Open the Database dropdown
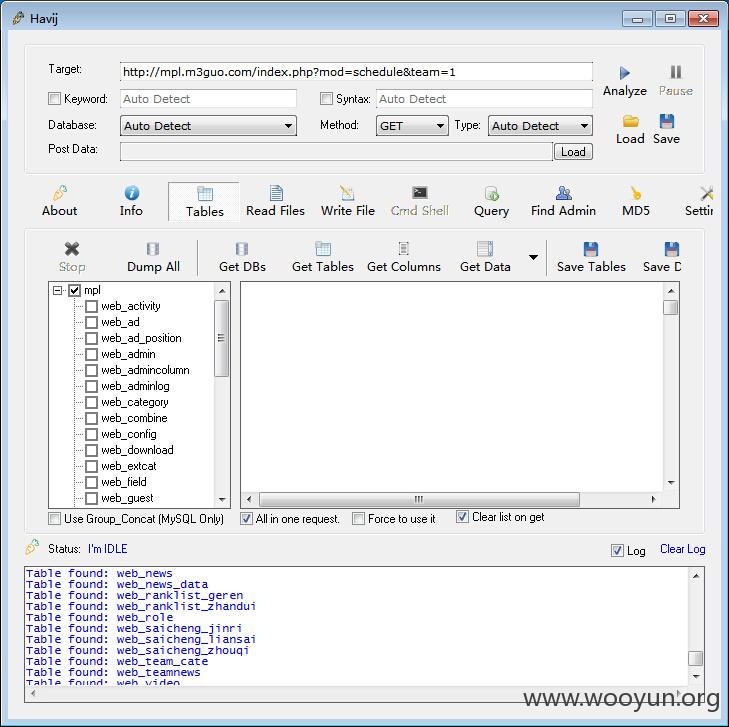 [208, 126]
